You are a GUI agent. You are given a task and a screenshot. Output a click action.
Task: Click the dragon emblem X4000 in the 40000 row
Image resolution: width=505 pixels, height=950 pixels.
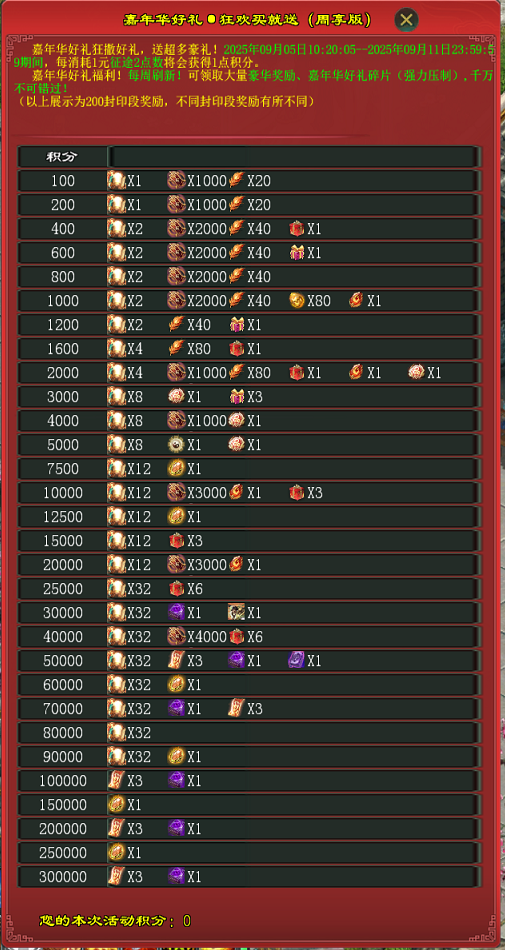pos(176,637)
